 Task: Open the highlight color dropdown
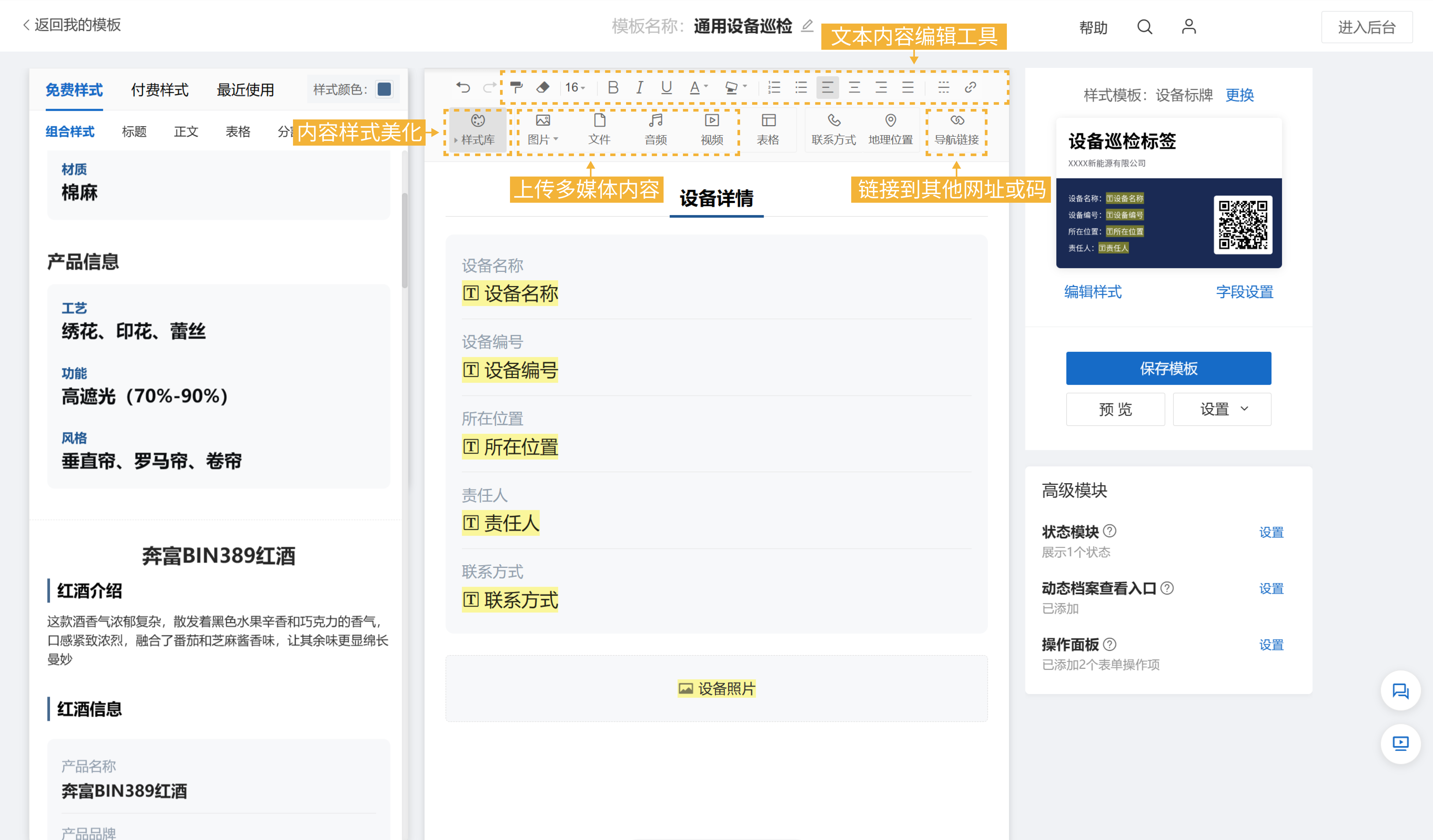click(736, 87)
